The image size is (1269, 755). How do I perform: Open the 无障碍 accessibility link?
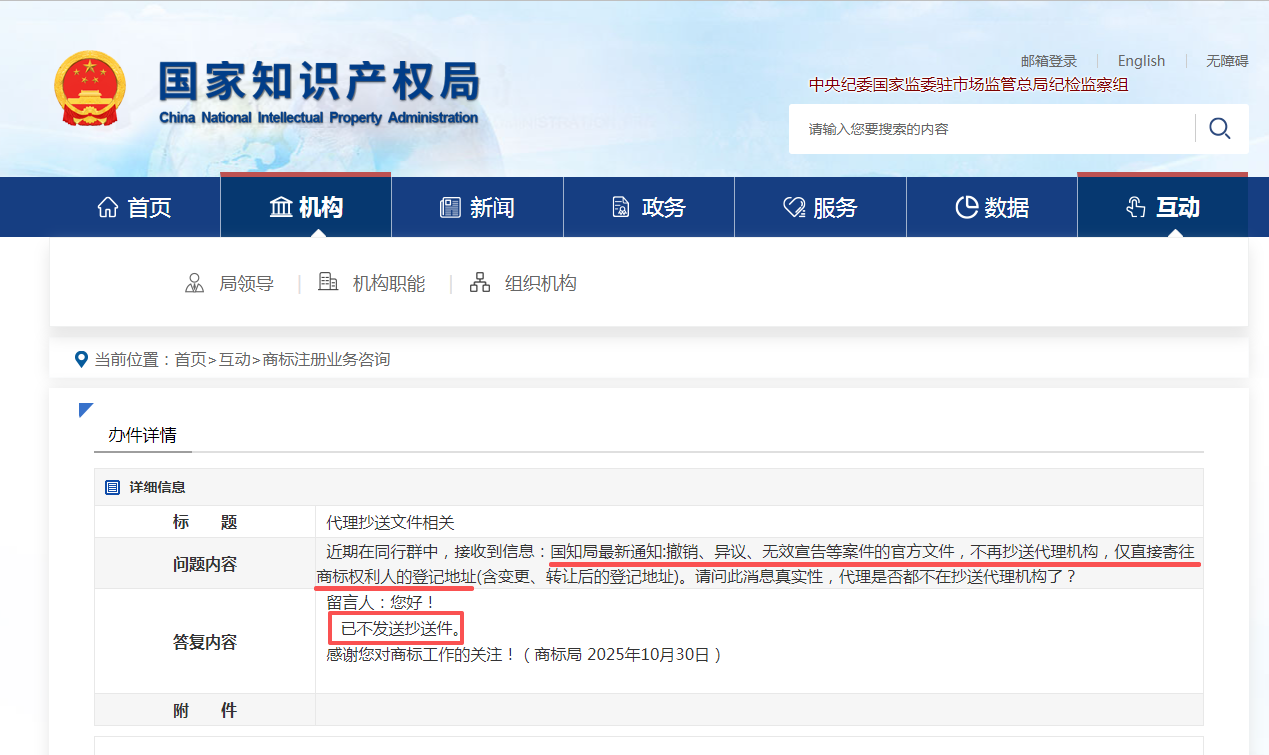coord(1227,61)
